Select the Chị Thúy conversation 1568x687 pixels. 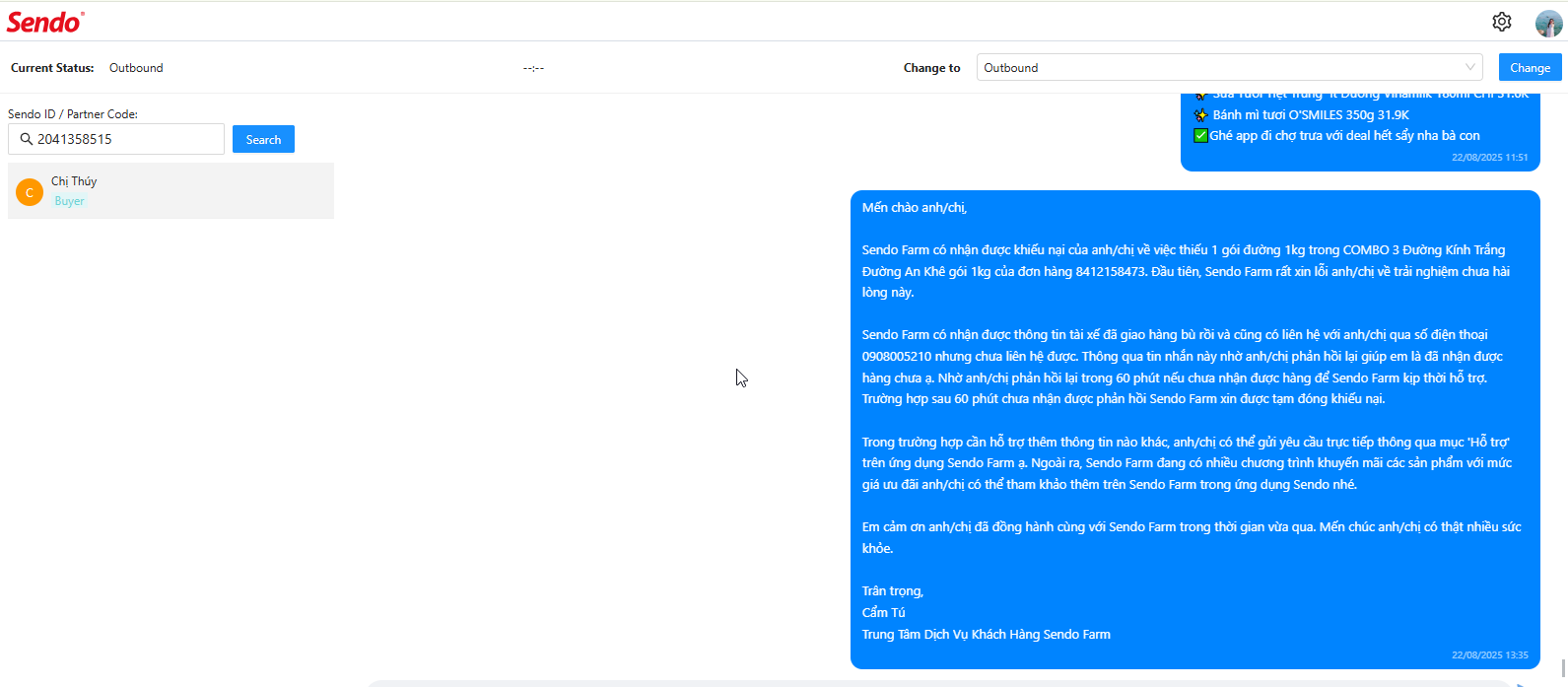[170, 191]
